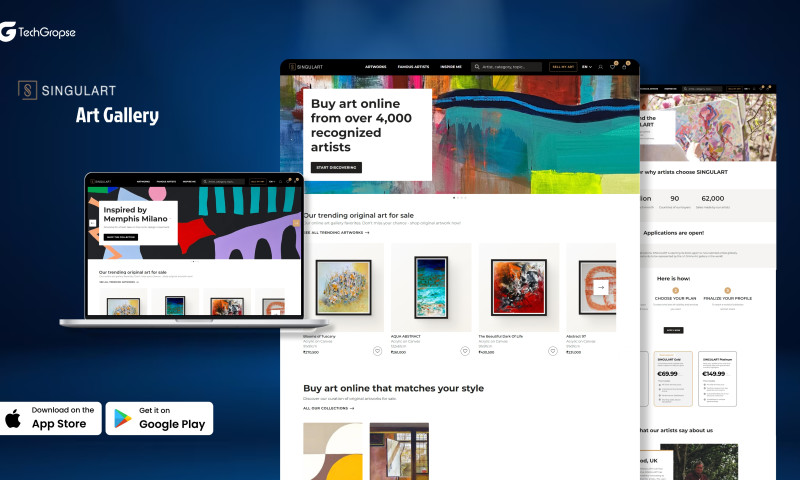
Task: Open The Beautiful Dark Of Life artwork thumbnail
Action: pyautogui.click(x=519, y=287)
